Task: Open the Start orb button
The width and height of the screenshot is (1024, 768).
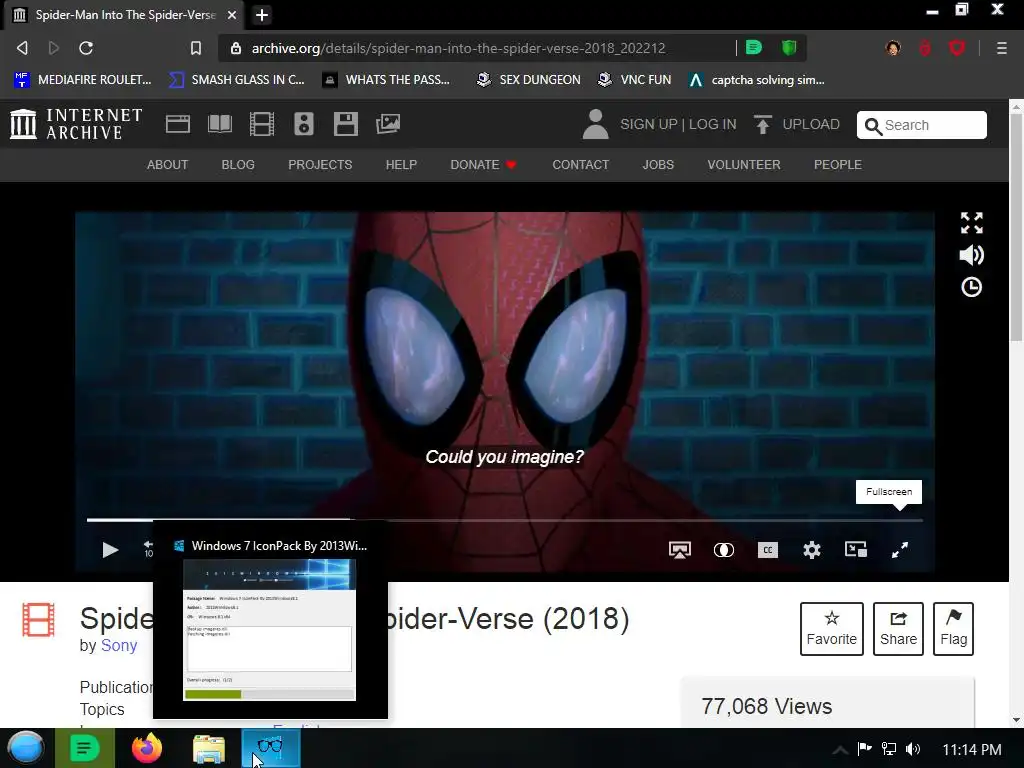Action: [25, 748]
